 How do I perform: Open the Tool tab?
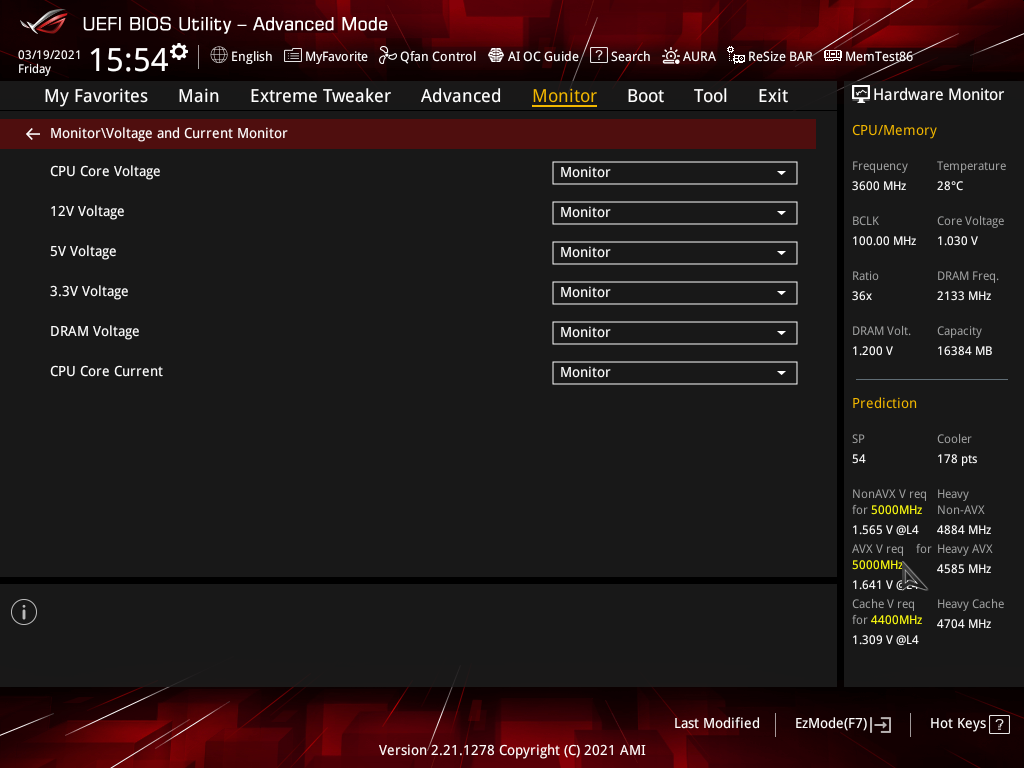(710, 96)
